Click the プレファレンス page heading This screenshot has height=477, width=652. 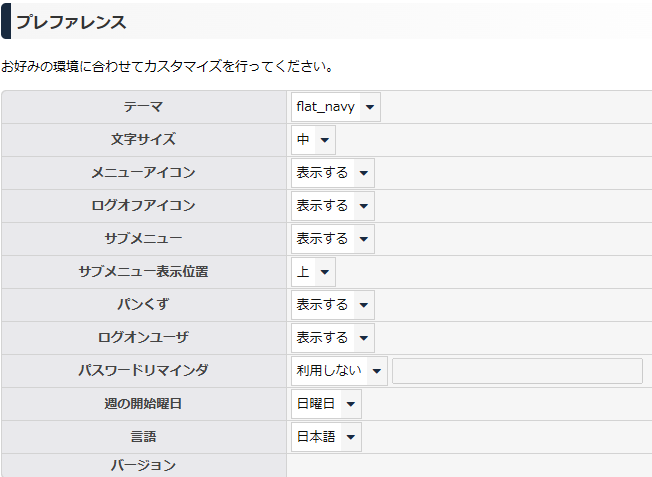(x=70, y=21)
